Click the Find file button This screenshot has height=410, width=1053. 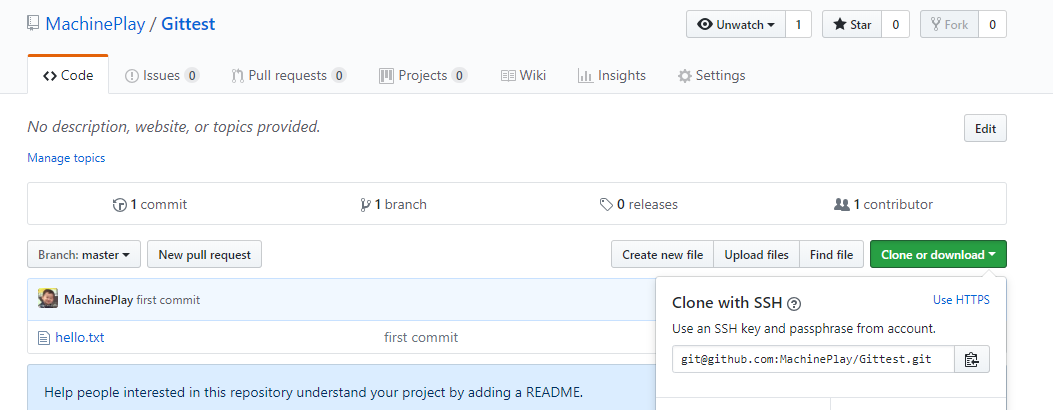tap(831, 254)
